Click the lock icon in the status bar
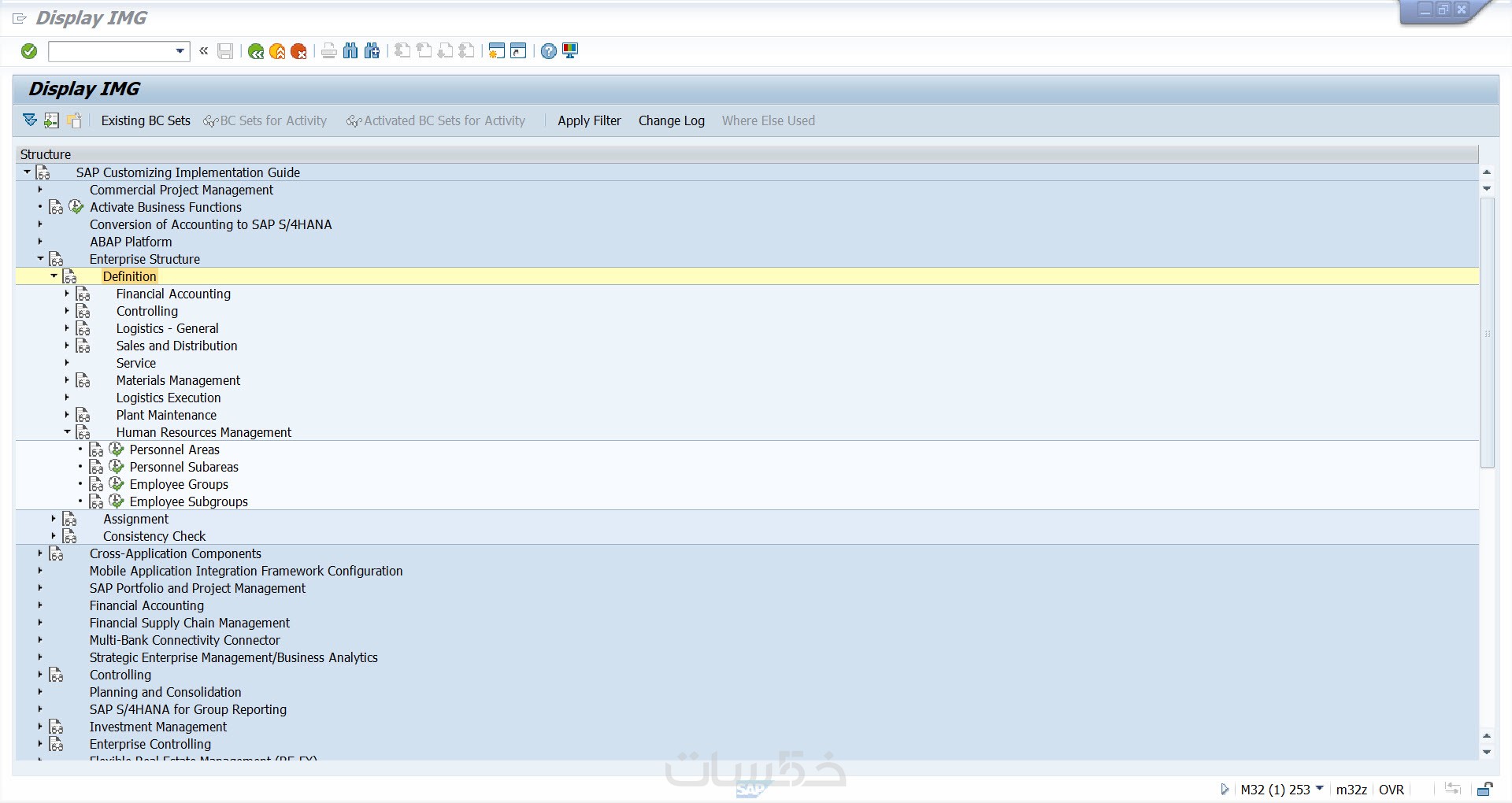 pos(1484,789)
